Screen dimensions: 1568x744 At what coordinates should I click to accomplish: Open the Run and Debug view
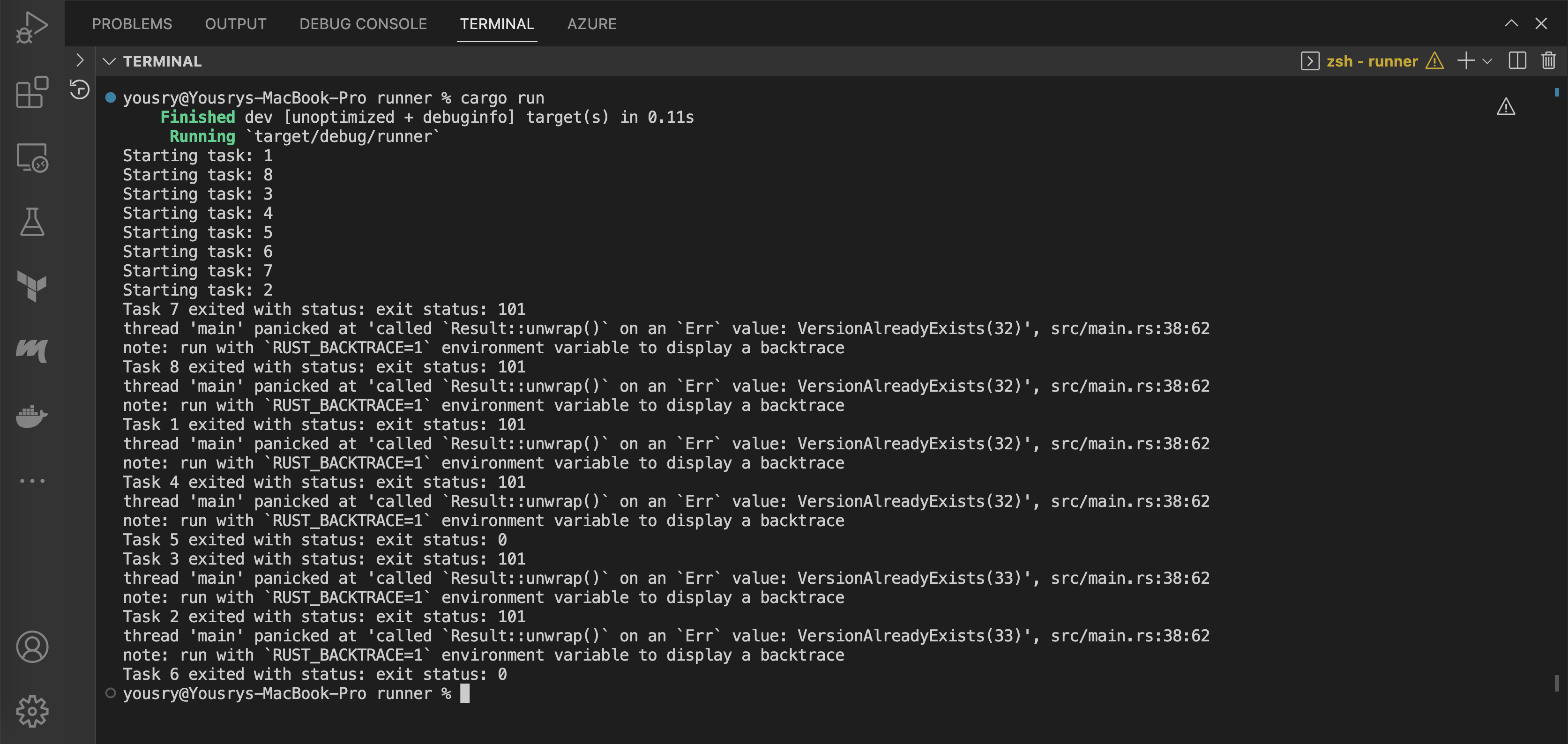(x=32, y=28)
